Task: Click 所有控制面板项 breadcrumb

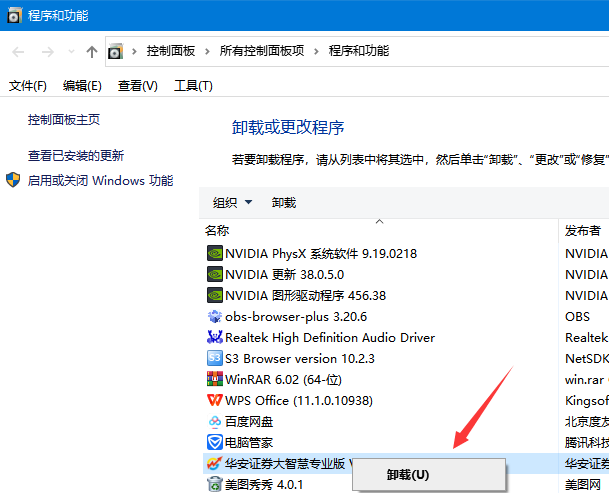Action: [262, 51]
